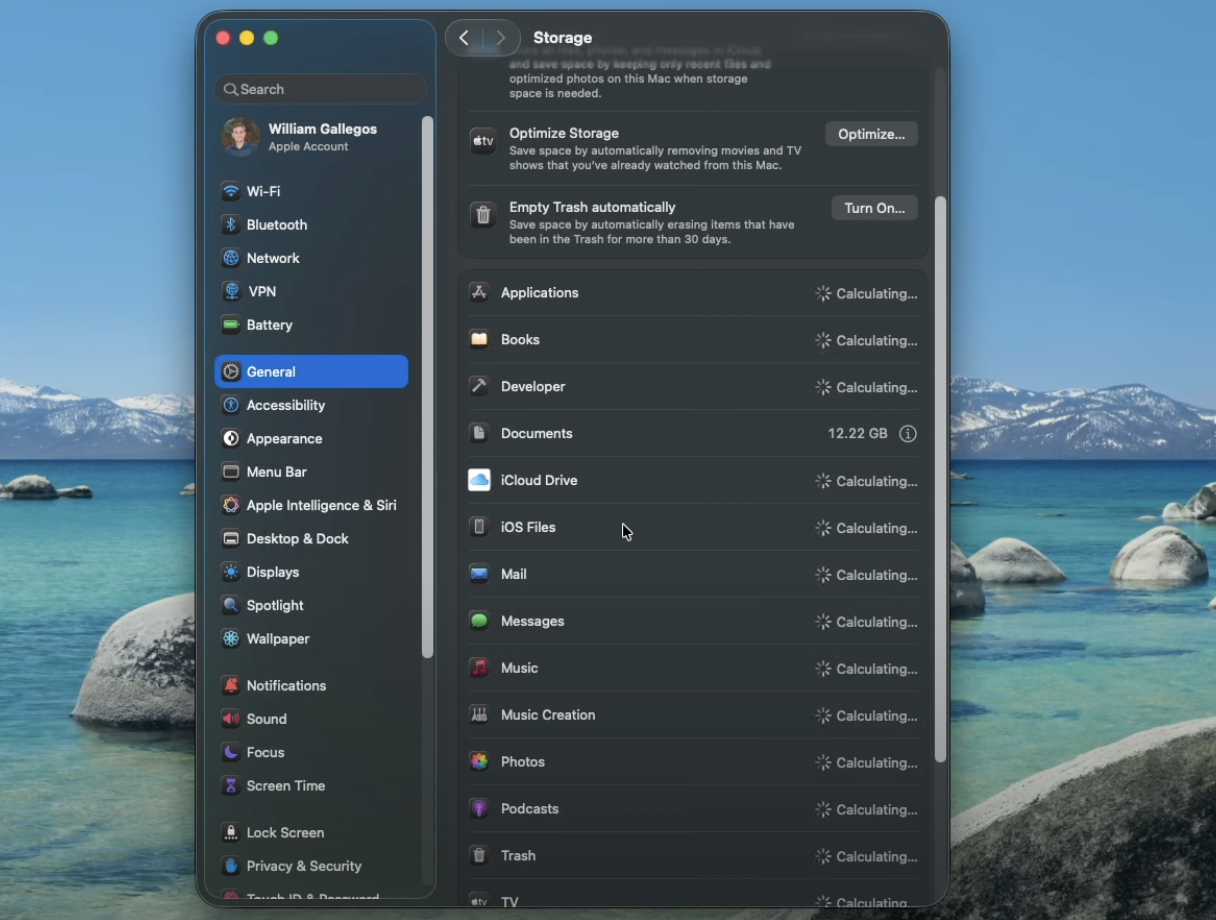
Task: Turn on Empty Trash automatically
Action: [874, 208]
